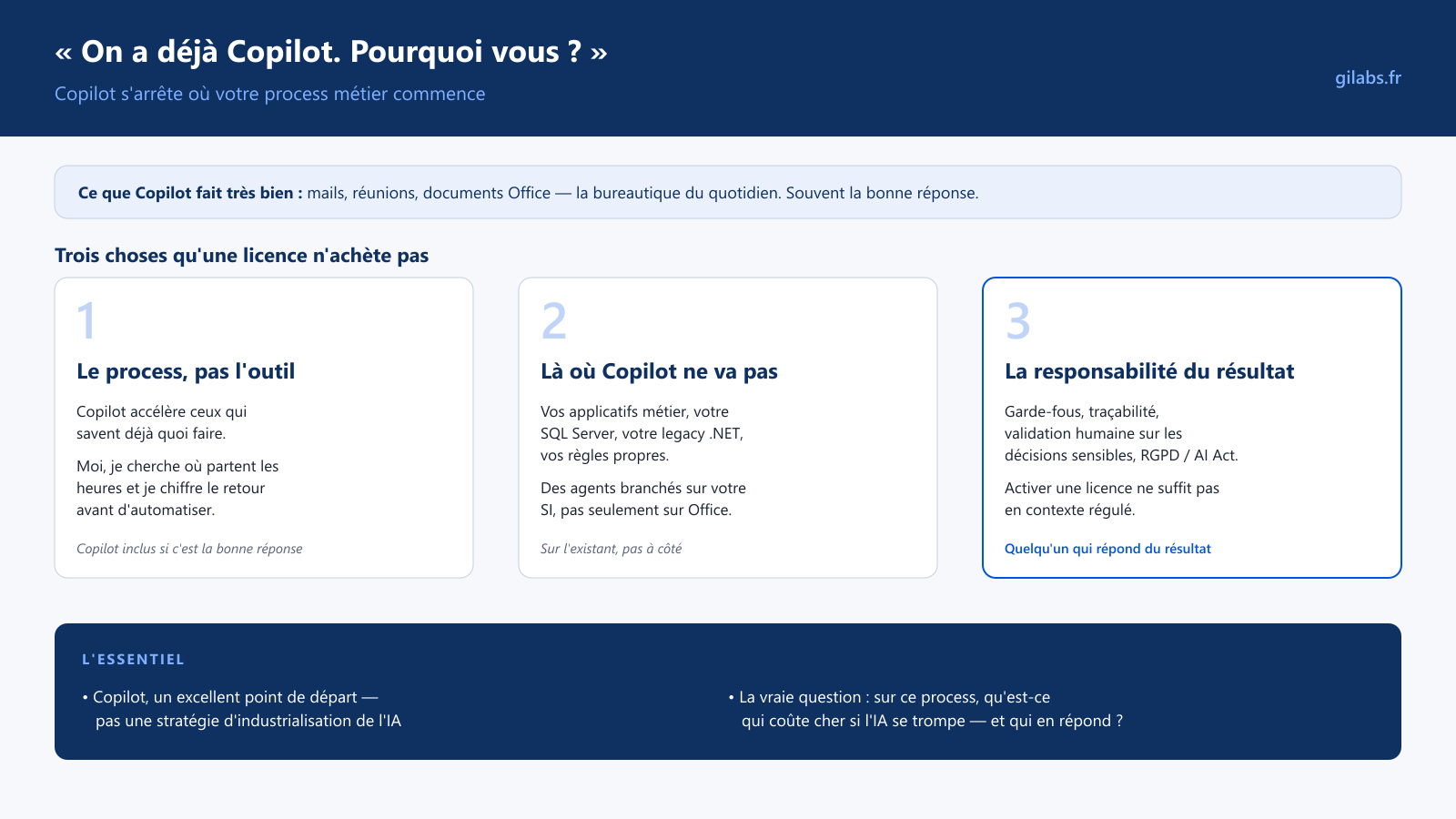
Task: Click the 'Ce que Copilot fait très bien' banner
Action: 728,192
